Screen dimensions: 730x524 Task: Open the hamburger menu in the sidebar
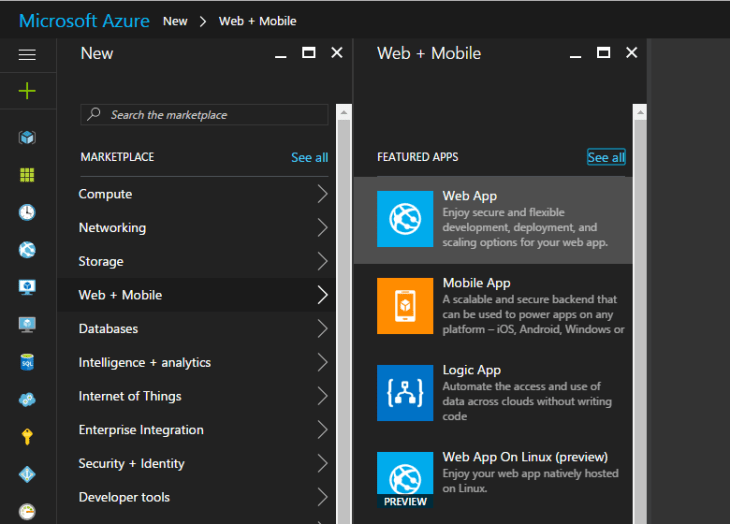27,55
